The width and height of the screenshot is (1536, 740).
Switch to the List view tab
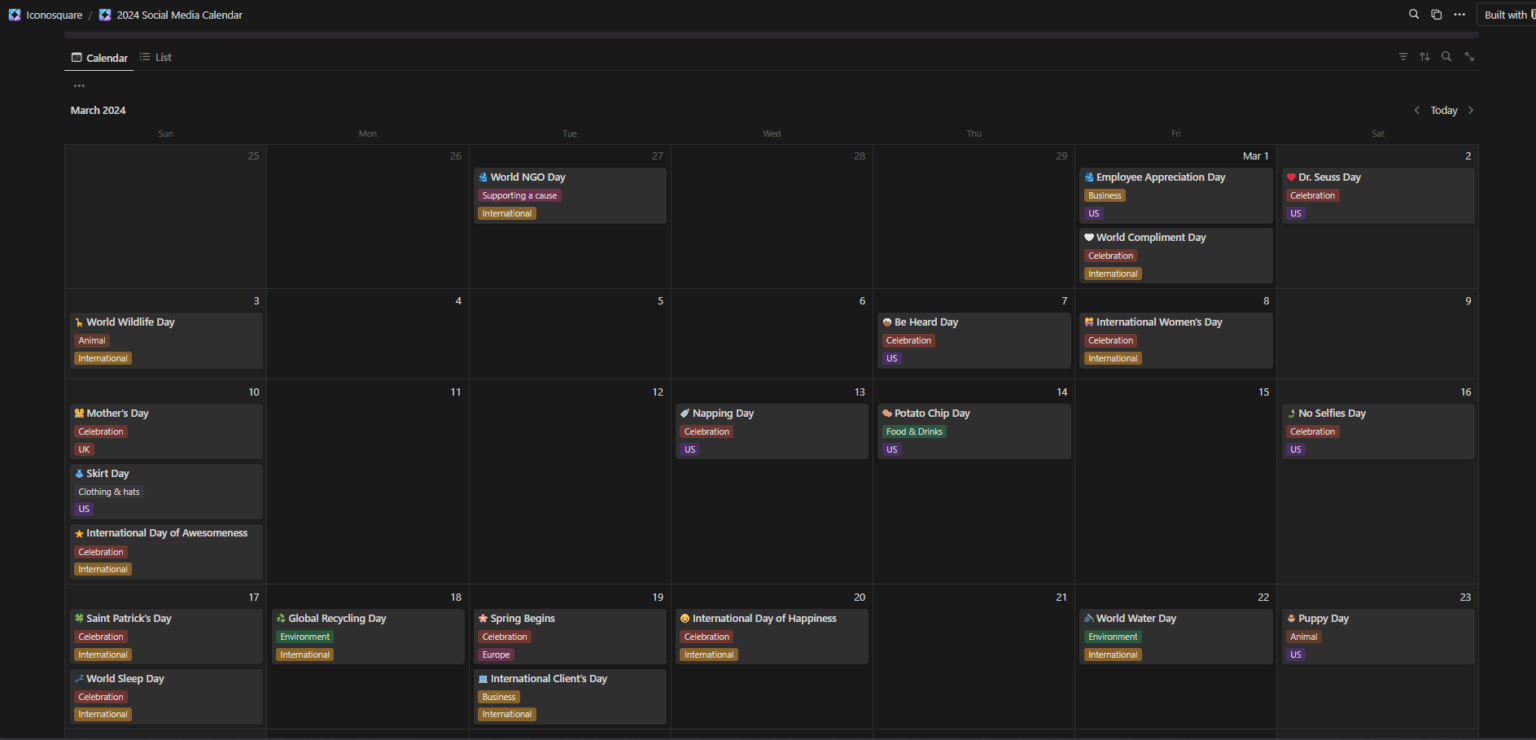(156, 57)
